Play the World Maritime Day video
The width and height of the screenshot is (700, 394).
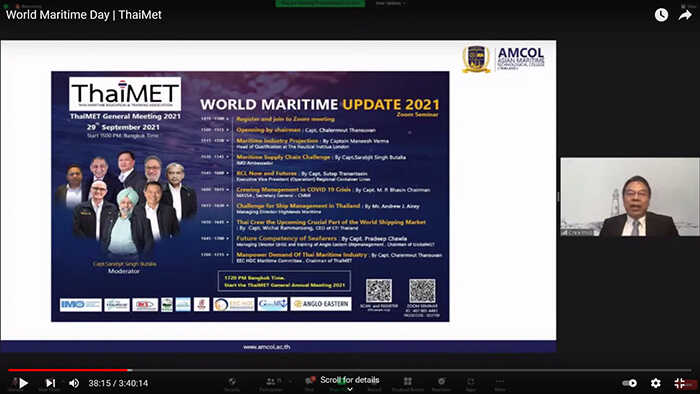point(24,383)
